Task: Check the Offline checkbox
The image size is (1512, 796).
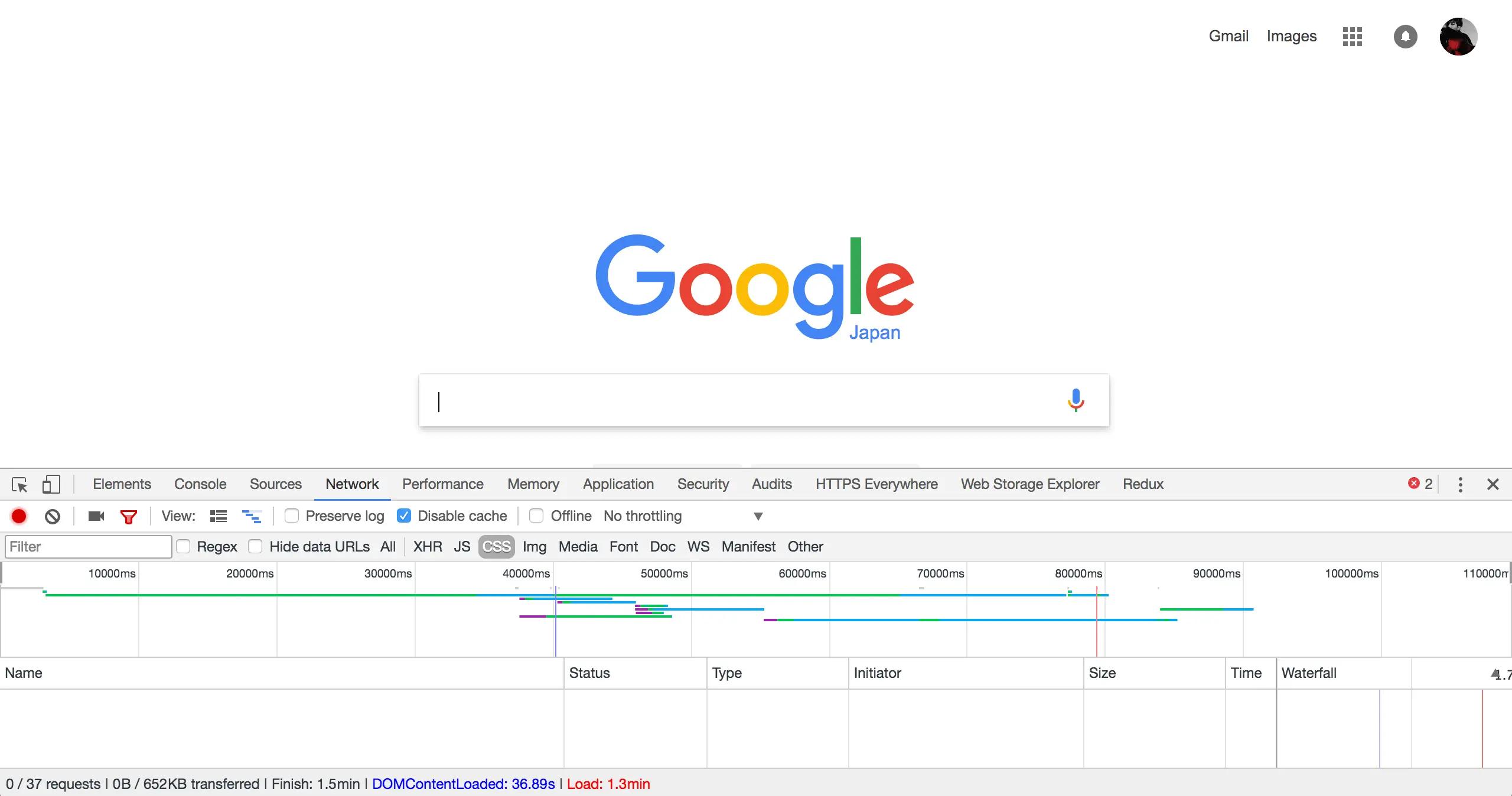Action: 536,516
